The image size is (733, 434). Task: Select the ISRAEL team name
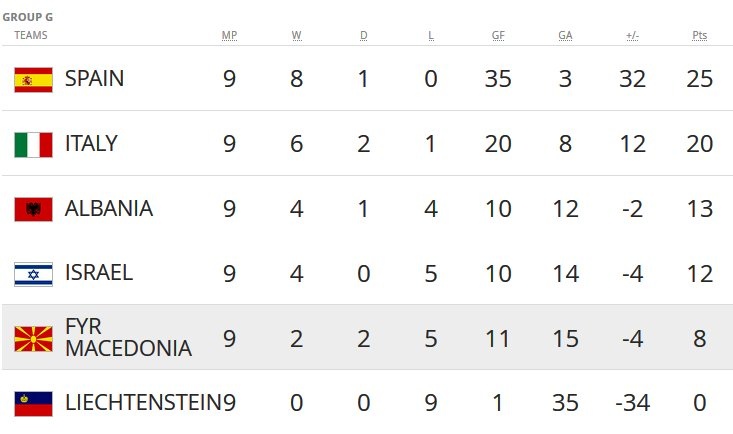tap(98, 274)
